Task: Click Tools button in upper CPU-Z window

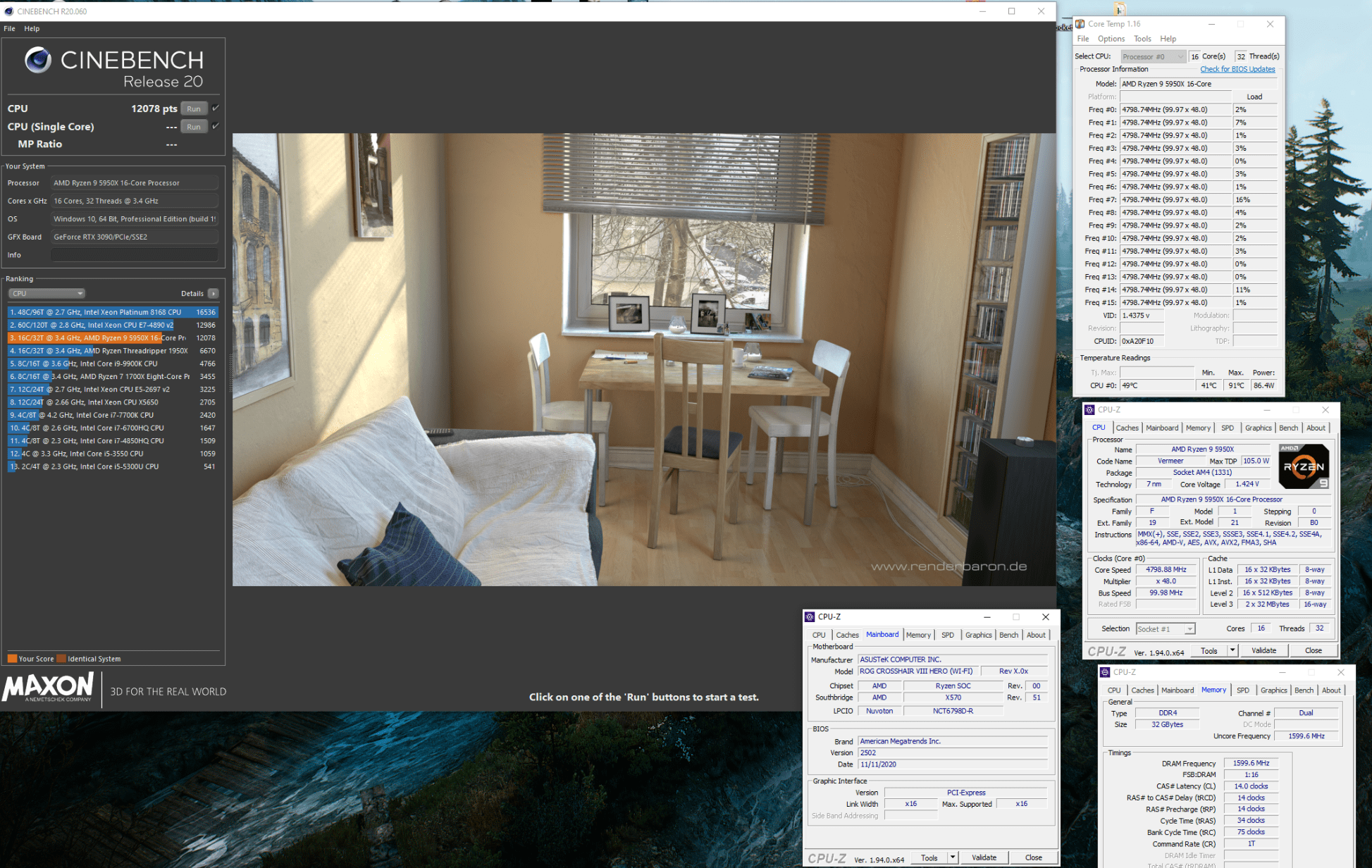Action: click(x=1209, y=650)
